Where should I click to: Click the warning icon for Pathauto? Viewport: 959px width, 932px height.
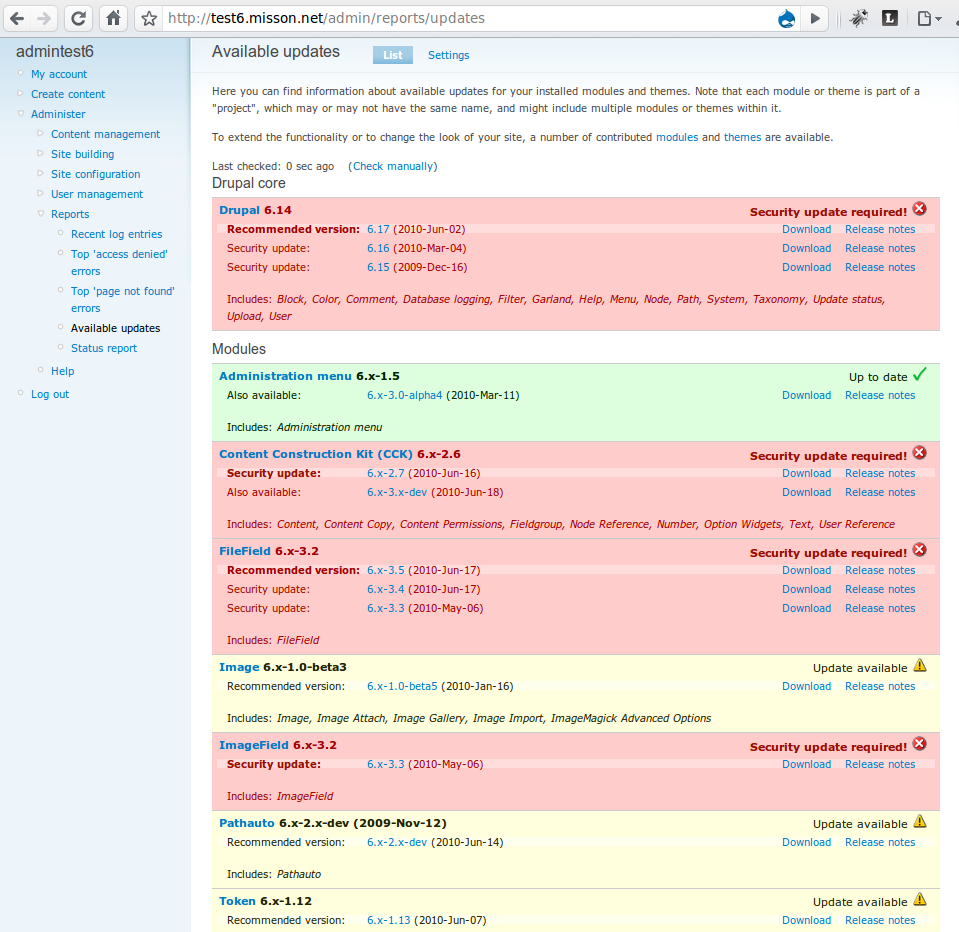(920, 821)
